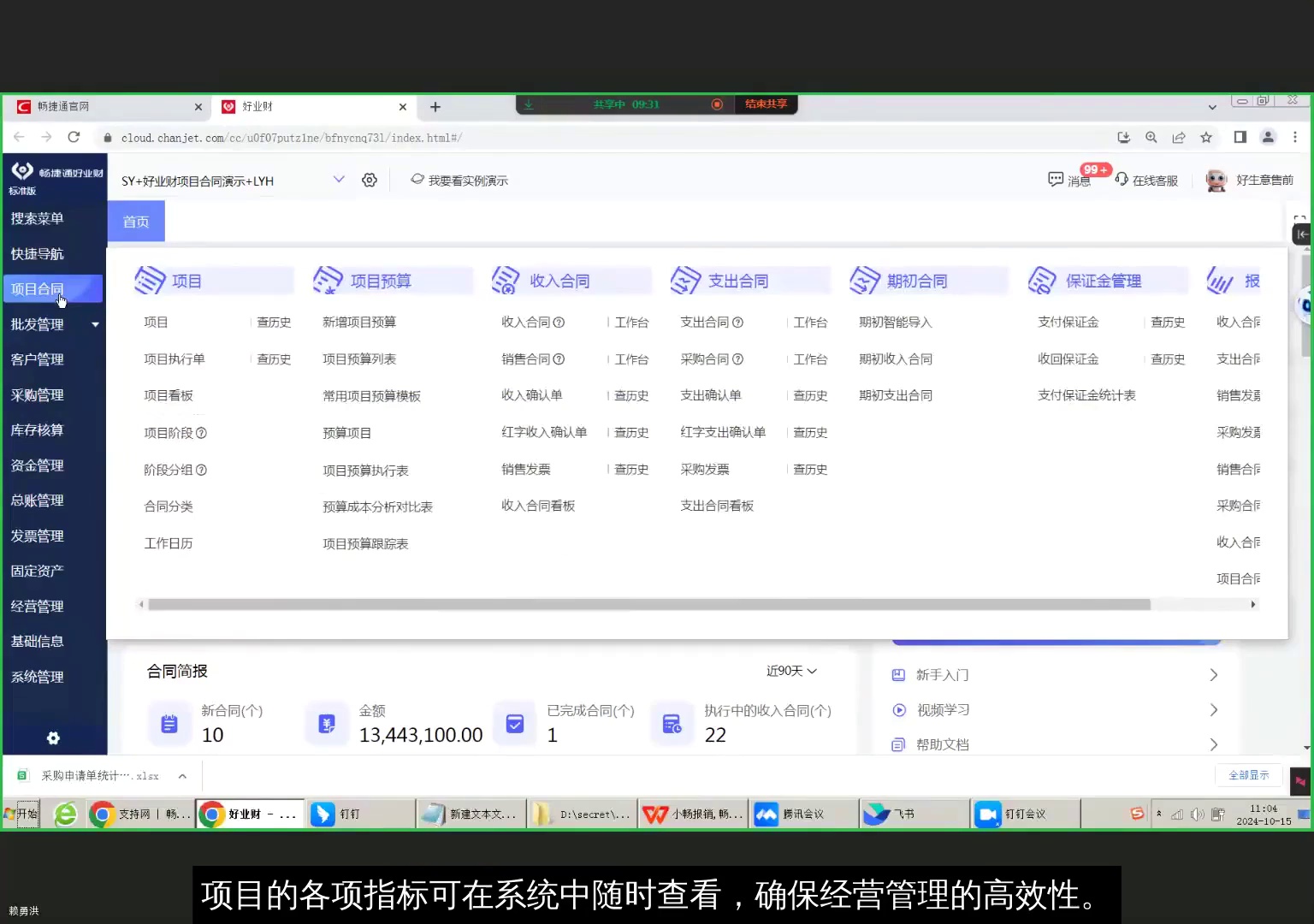Screen dimensions: 1314x924
Task: Open the workspace switcher dropdown arrow
Action: pyautogui.click(x=339, y=180)
